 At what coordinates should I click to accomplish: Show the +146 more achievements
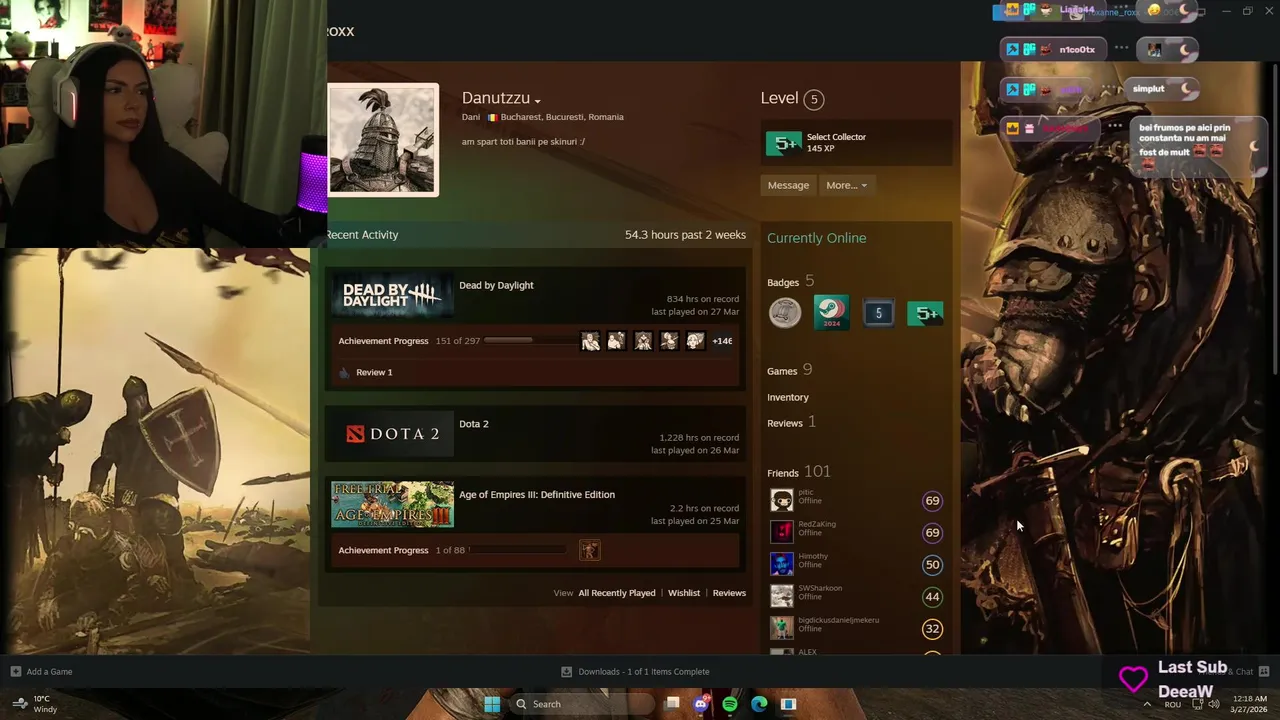pyautogui.click(x=722, y=341)
